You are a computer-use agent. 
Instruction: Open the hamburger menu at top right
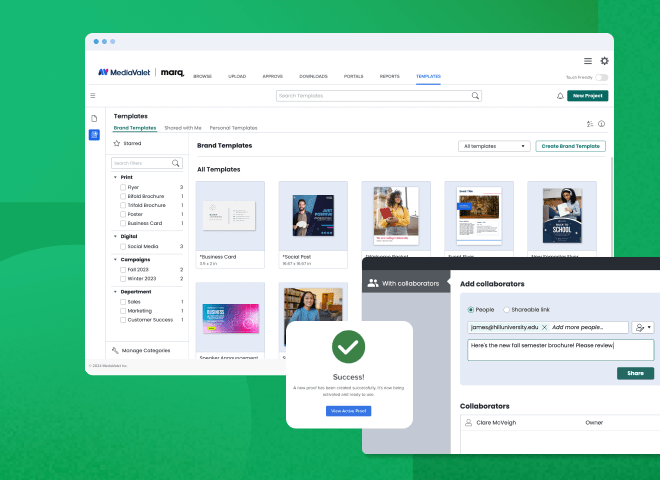(x=588, y=61)
